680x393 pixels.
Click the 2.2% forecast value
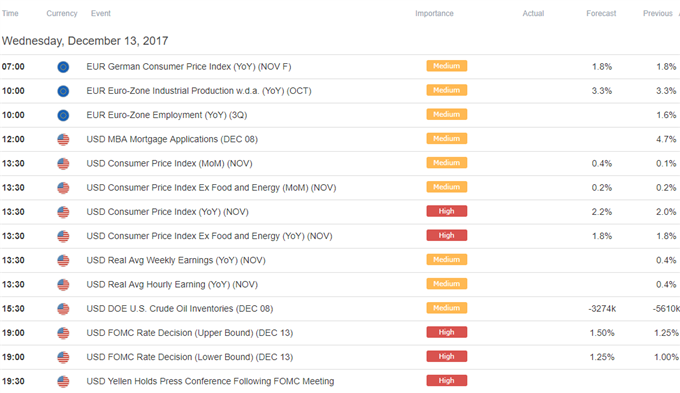tap(602, 212)
